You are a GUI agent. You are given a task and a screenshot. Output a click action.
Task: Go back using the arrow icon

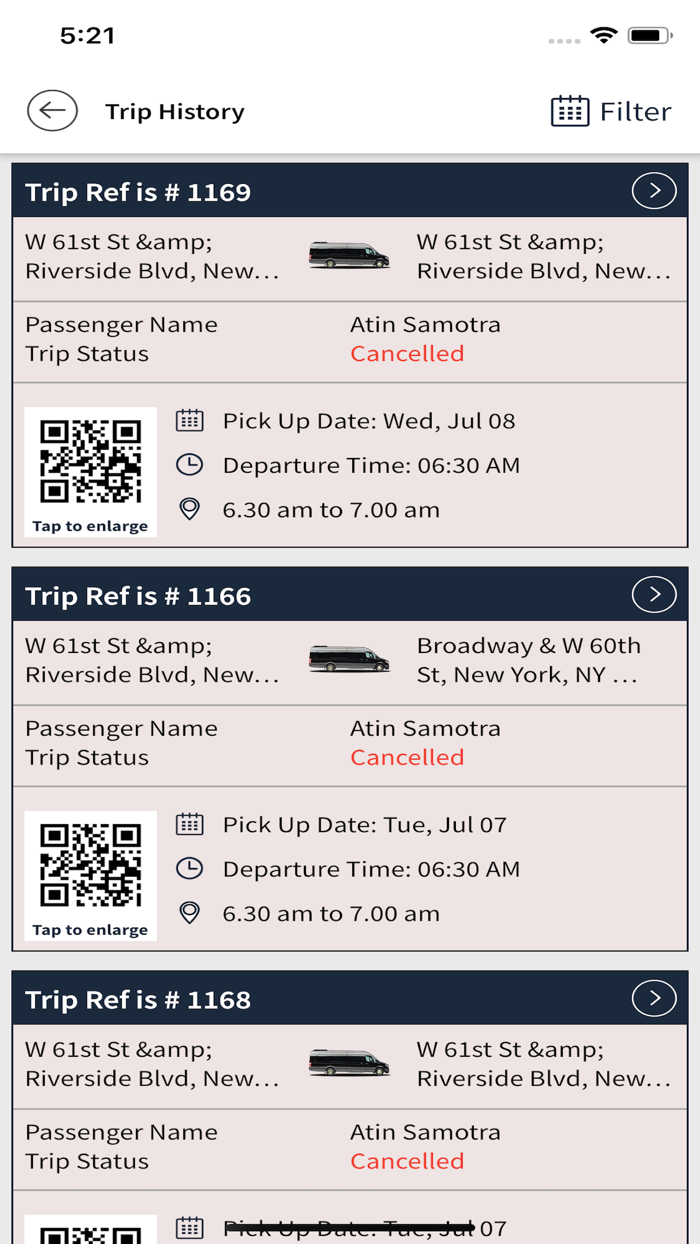(x=52, y=111)
